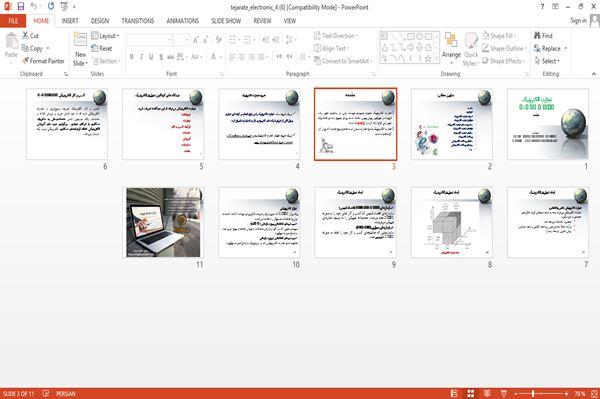The height and width of the screenshot is (399, 600).
Task: Expand the Layout dropdown
Action: coord(105,36)
